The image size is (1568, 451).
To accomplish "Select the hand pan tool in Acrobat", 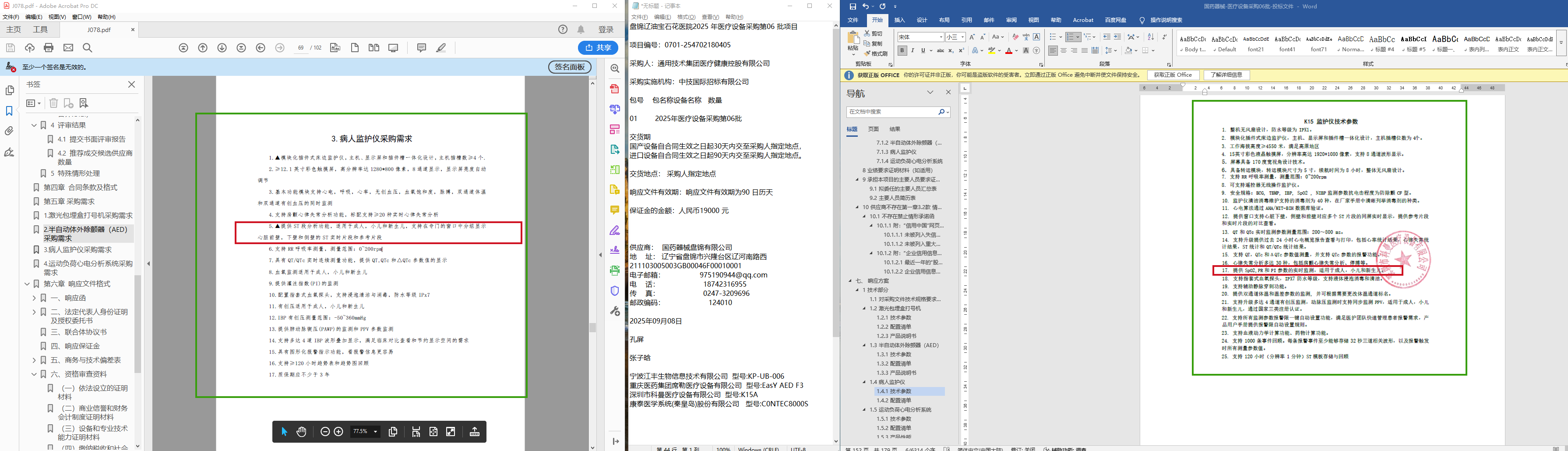I will [x=301, y=432].
